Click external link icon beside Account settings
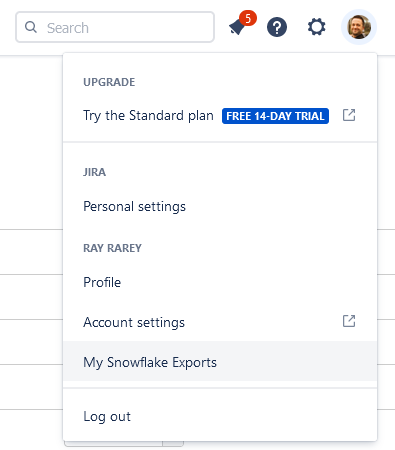 click(x=349, y=321)
